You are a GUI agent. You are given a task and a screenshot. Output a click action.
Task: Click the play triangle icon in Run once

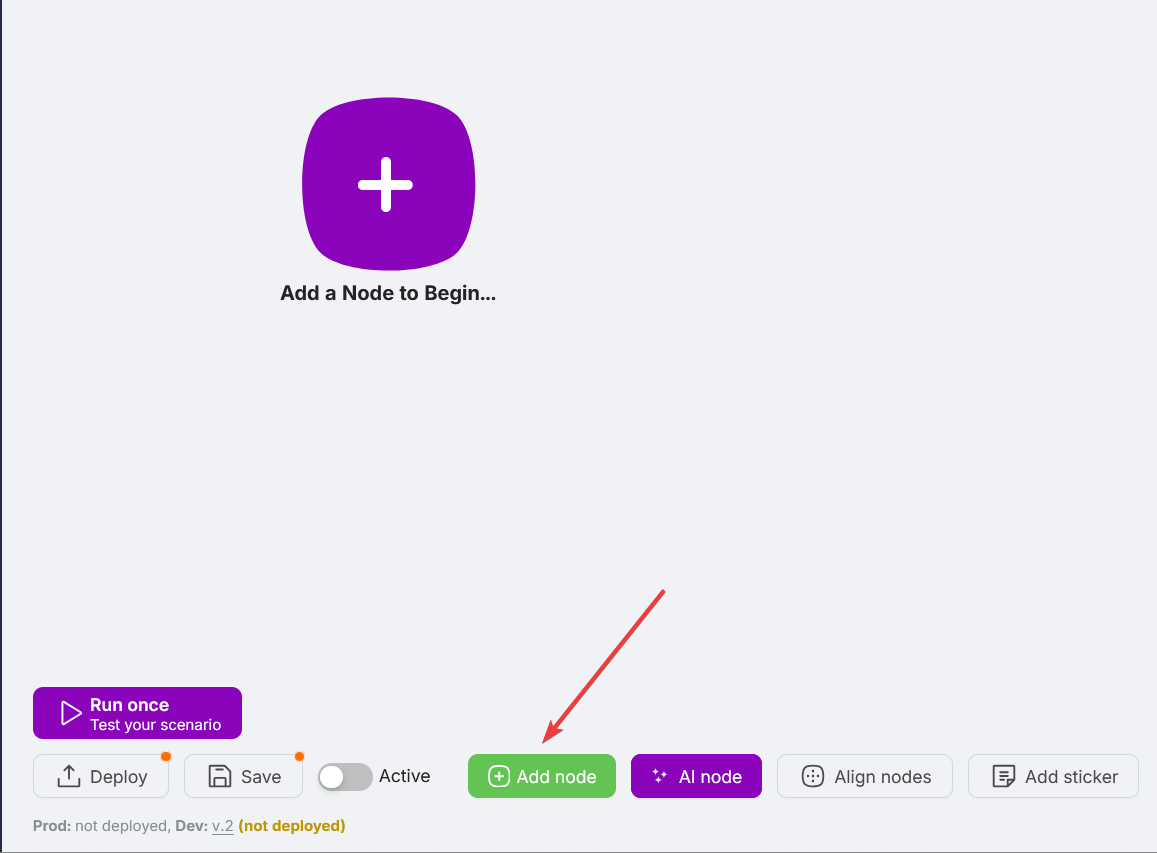[x=70, y=713]
